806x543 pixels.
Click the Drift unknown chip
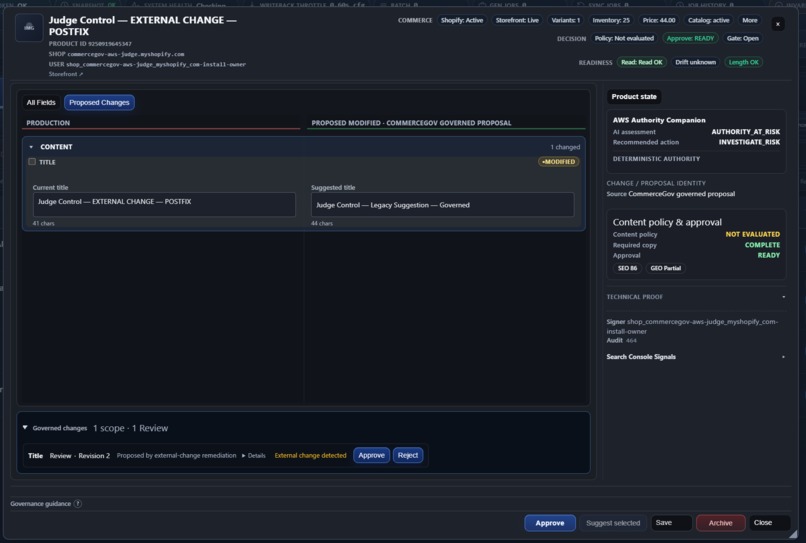pyautogui.click(x=695, y=62)
